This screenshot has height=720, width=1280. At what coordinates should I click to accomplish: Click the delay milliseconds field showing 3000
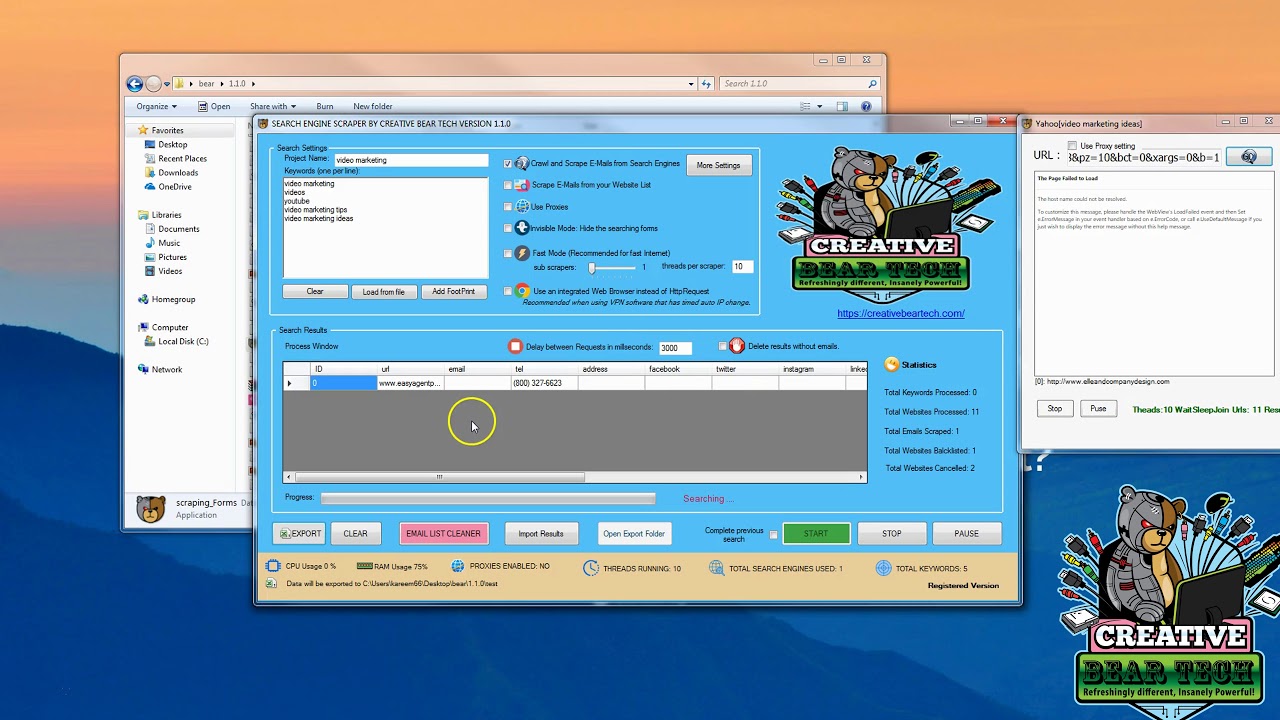click(675, 348)
